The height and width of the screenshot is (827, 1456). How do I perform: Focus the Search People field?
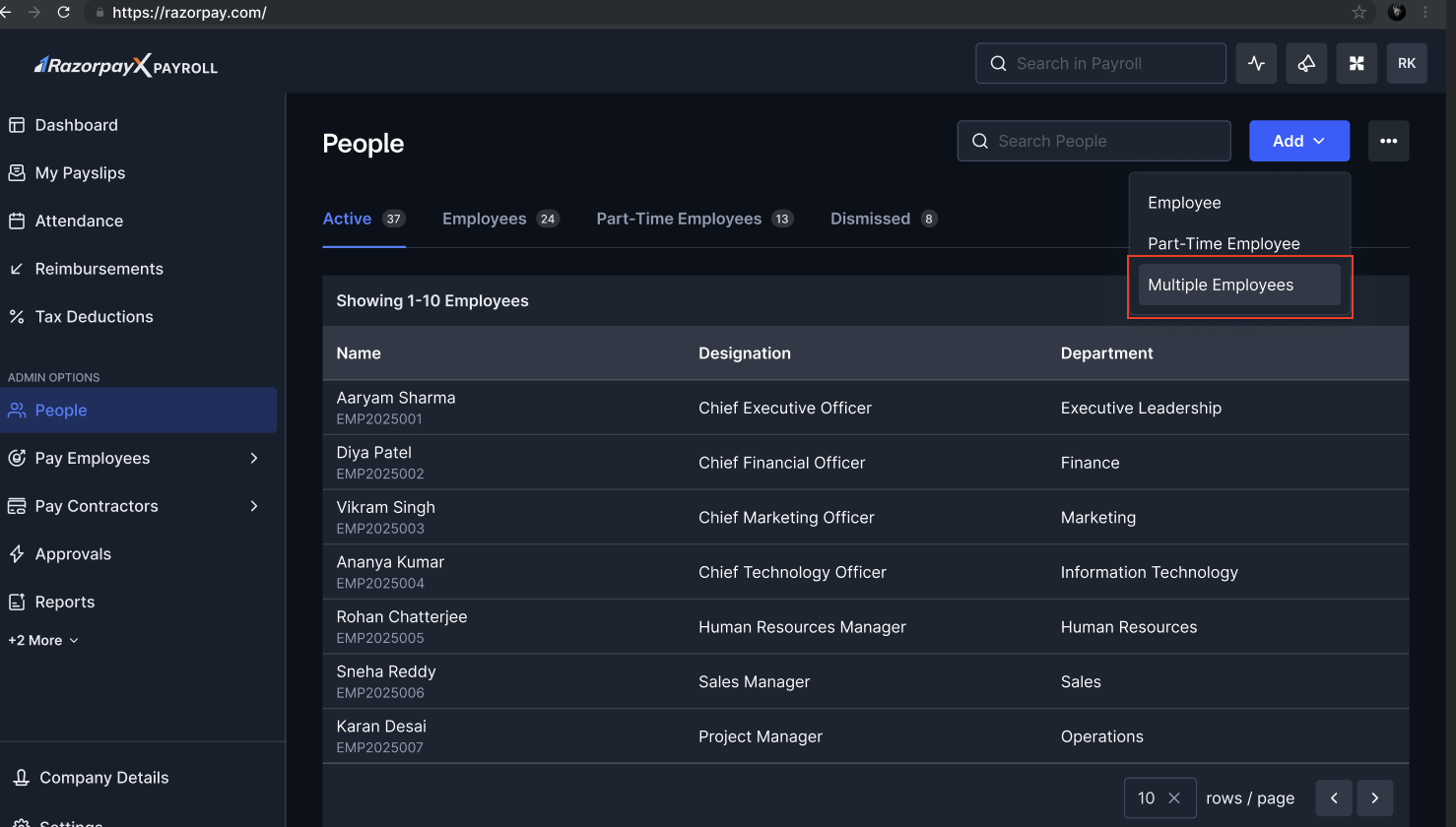(x=1093, y=141)
